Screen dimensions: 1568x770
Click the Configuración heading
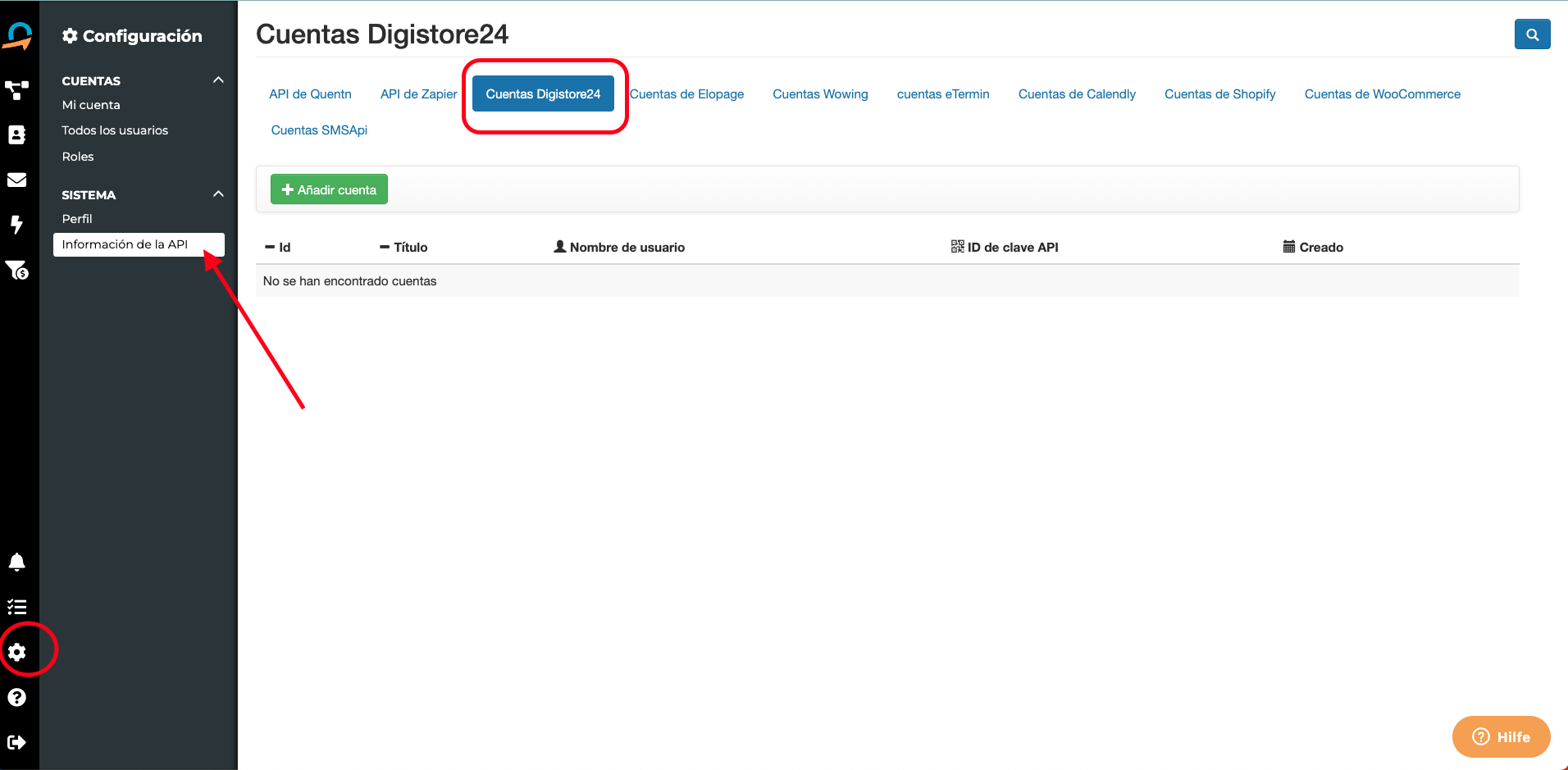(132, 36)
